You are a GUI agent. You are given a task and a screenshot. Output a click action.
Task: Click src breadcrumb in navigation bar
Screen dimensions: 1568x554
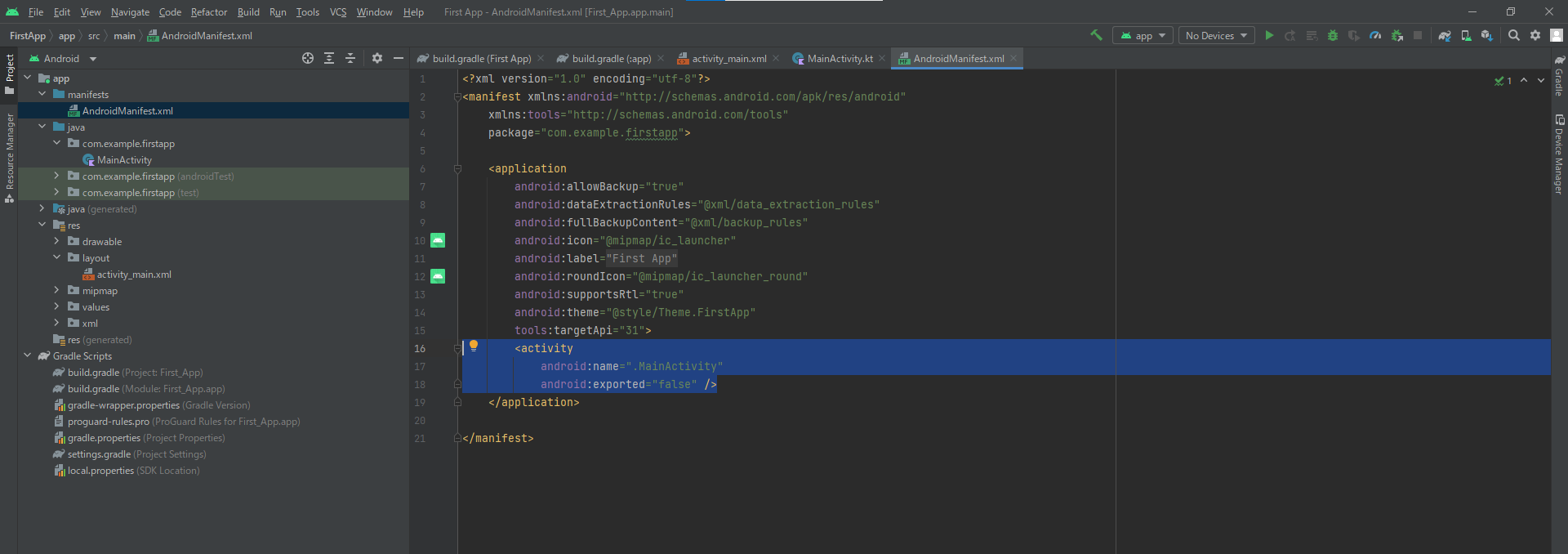94,35
